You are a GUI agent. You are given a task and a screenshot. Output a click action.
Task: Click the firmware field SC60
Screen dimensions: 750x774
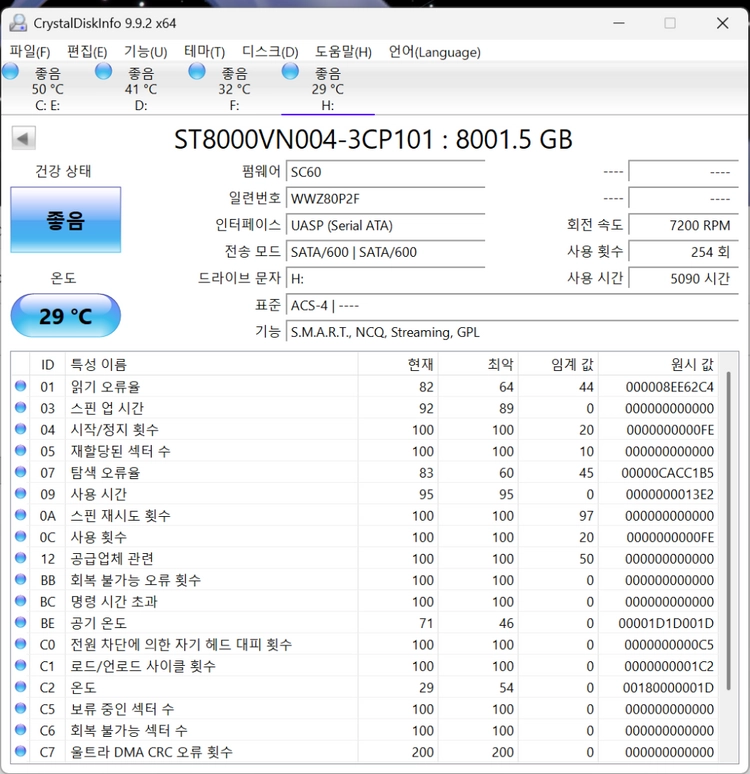pos(385,172)
